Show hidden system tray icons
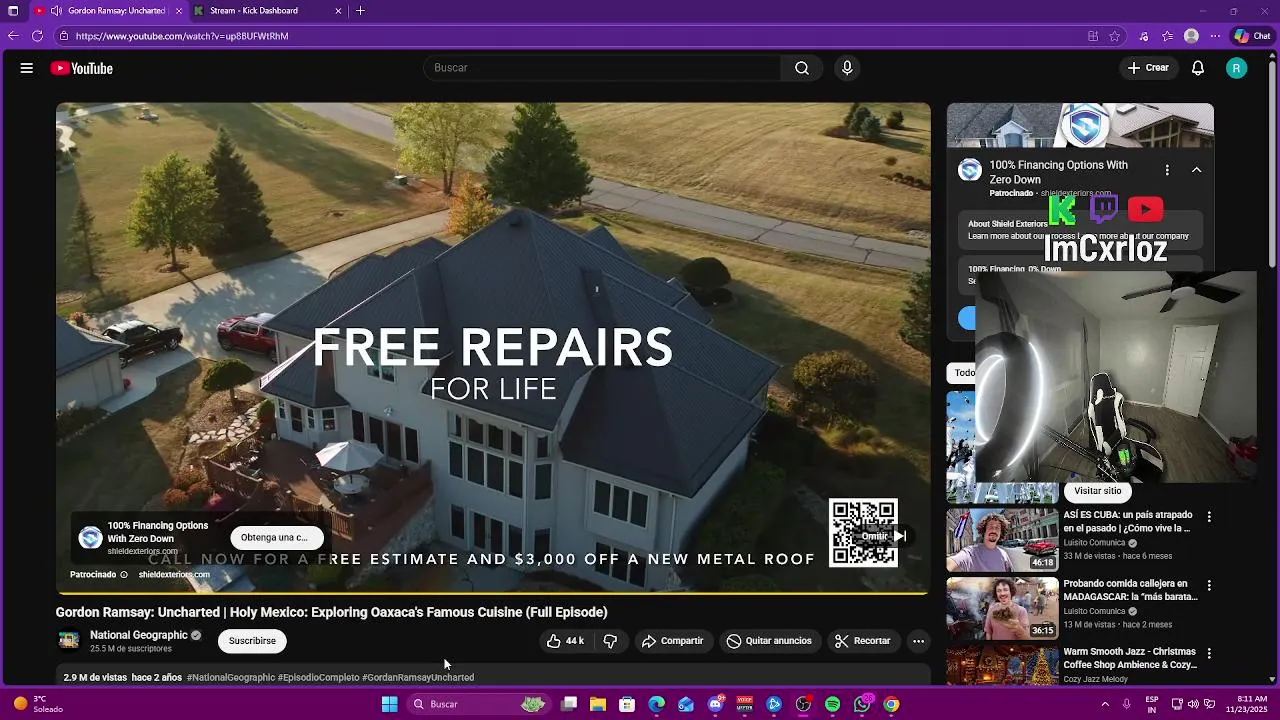The height and width of the screenshot is (720, 1280). coord(1105,704)
